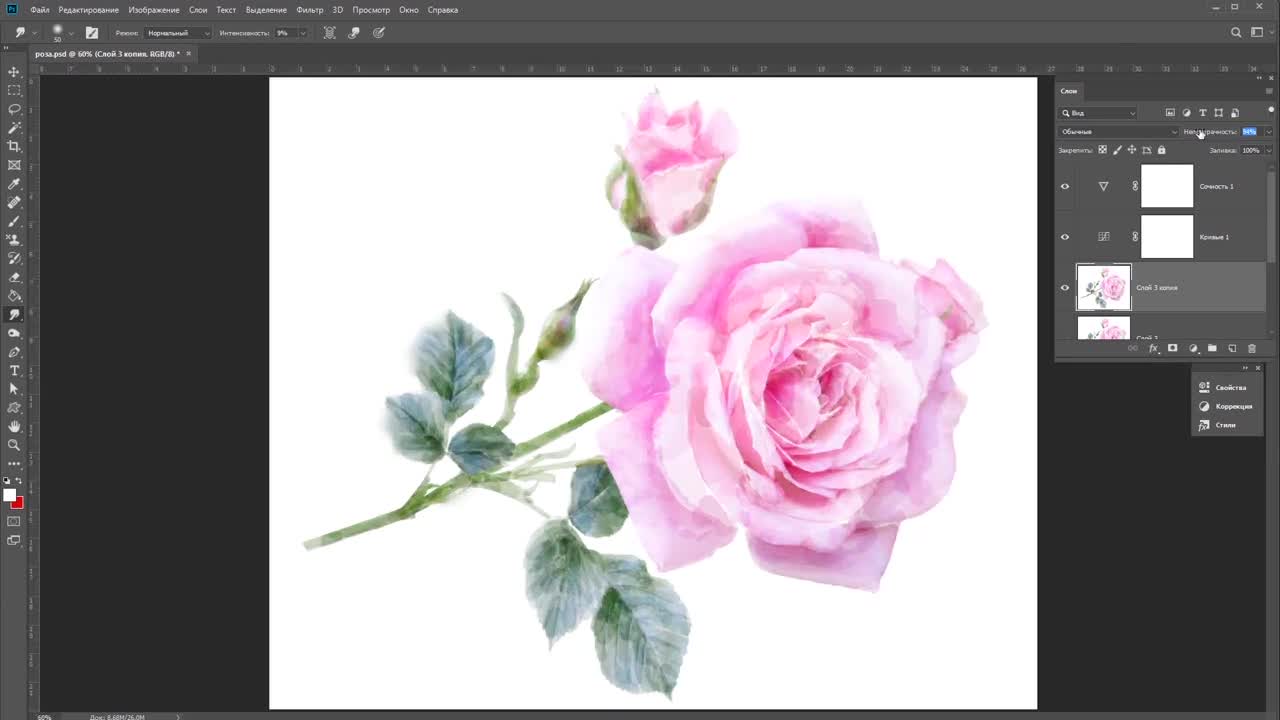1280x720 pixels.
Task: Open the brush Режим dropdown Нормальный
Action: 178,33
